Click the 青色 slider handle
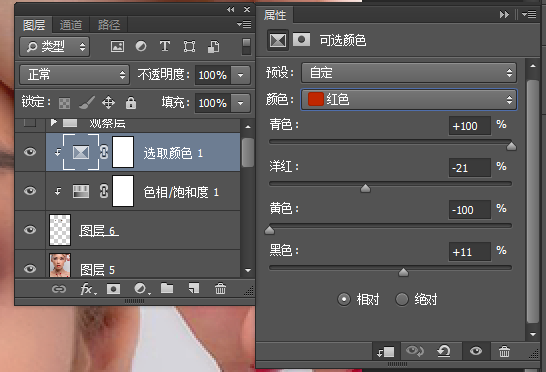 point(511,146)
